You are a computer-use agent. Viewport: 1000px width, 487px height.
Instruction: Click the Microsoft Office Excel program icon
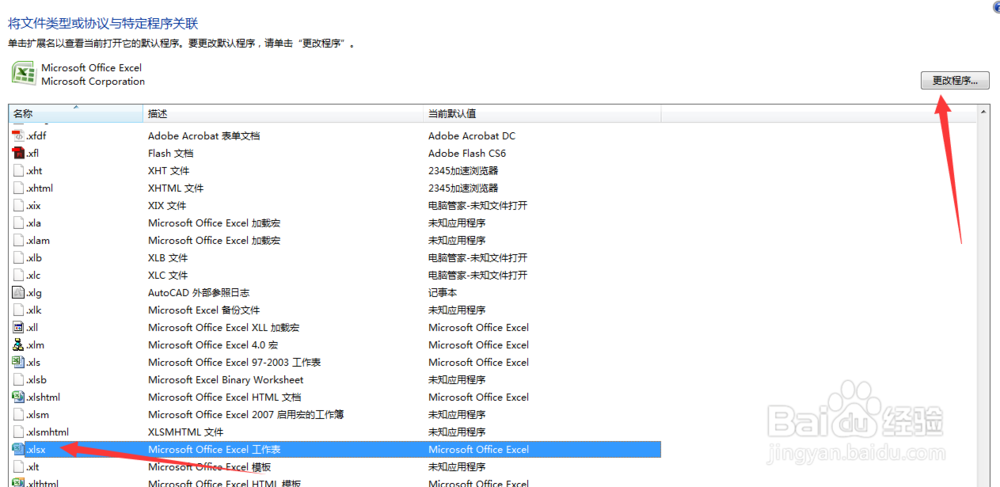pos(24,73)
